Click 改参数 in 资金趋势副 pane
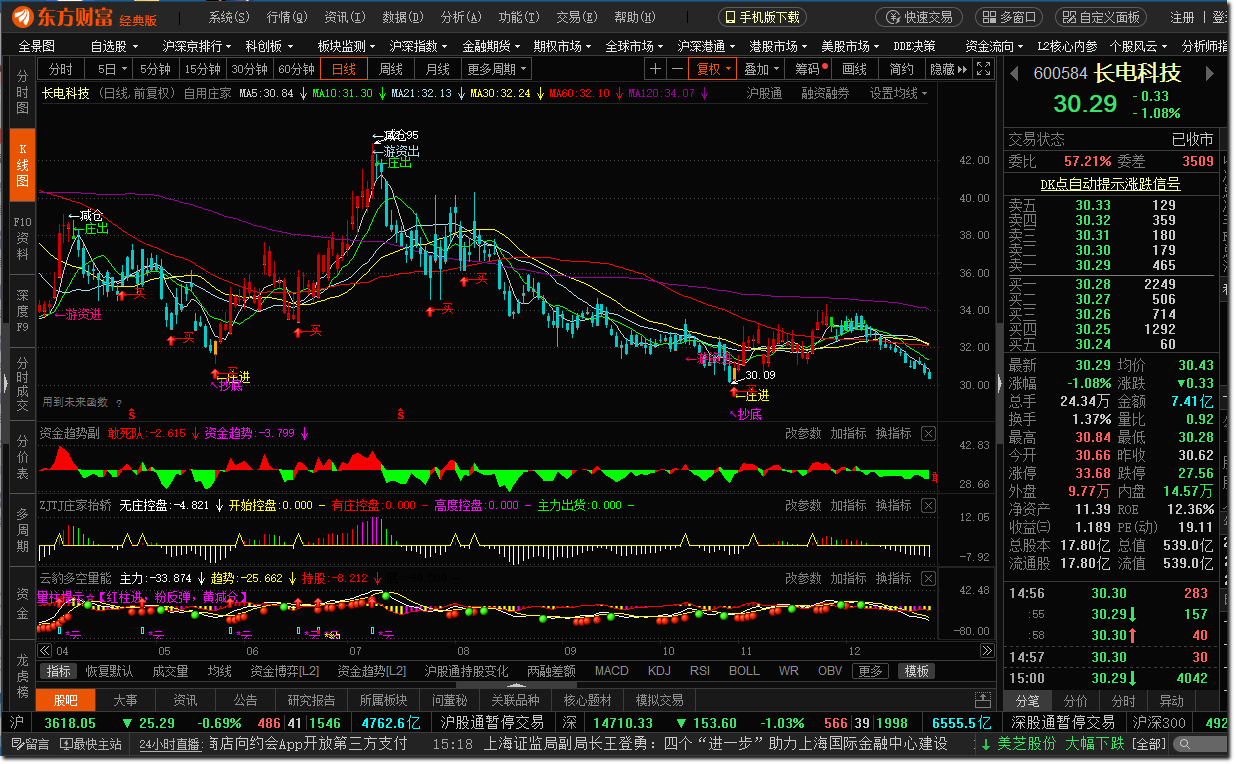1236x764 pixels. pos(803,433)
